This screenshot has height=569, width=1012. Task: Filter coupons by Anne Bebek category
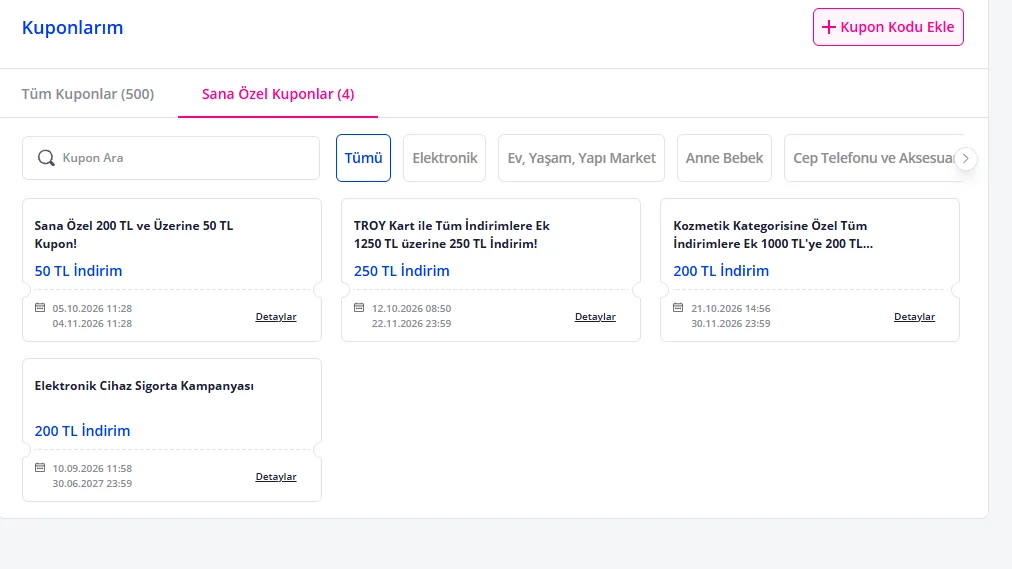pyautogui.click(x=724, y=158)
